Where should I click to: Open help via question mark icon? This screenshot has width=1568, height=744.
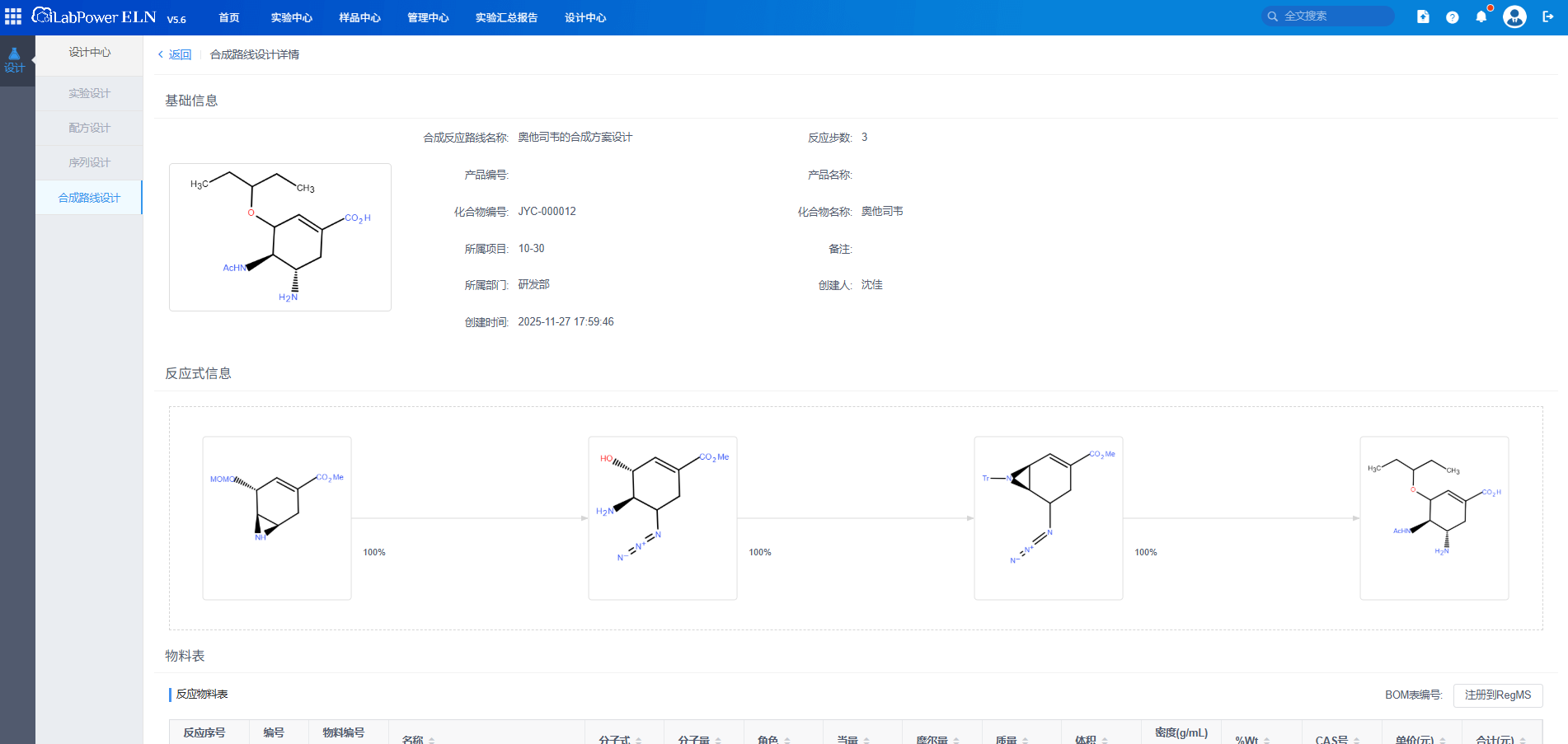[x=1452, y=17]
